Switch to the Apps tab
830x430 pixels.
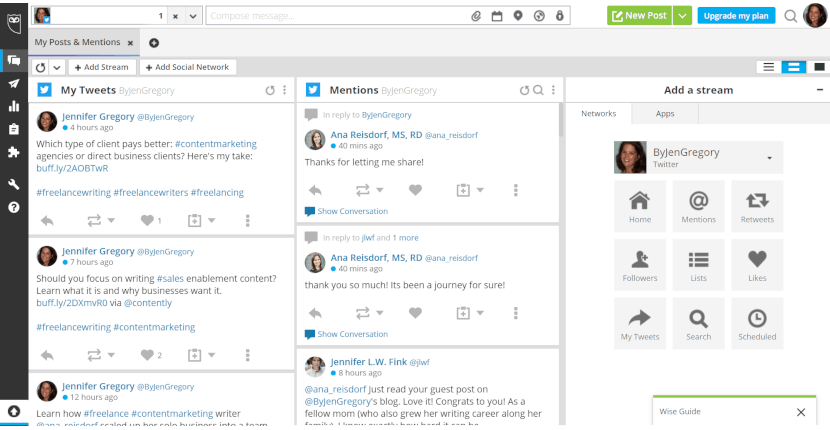[665, 113]
